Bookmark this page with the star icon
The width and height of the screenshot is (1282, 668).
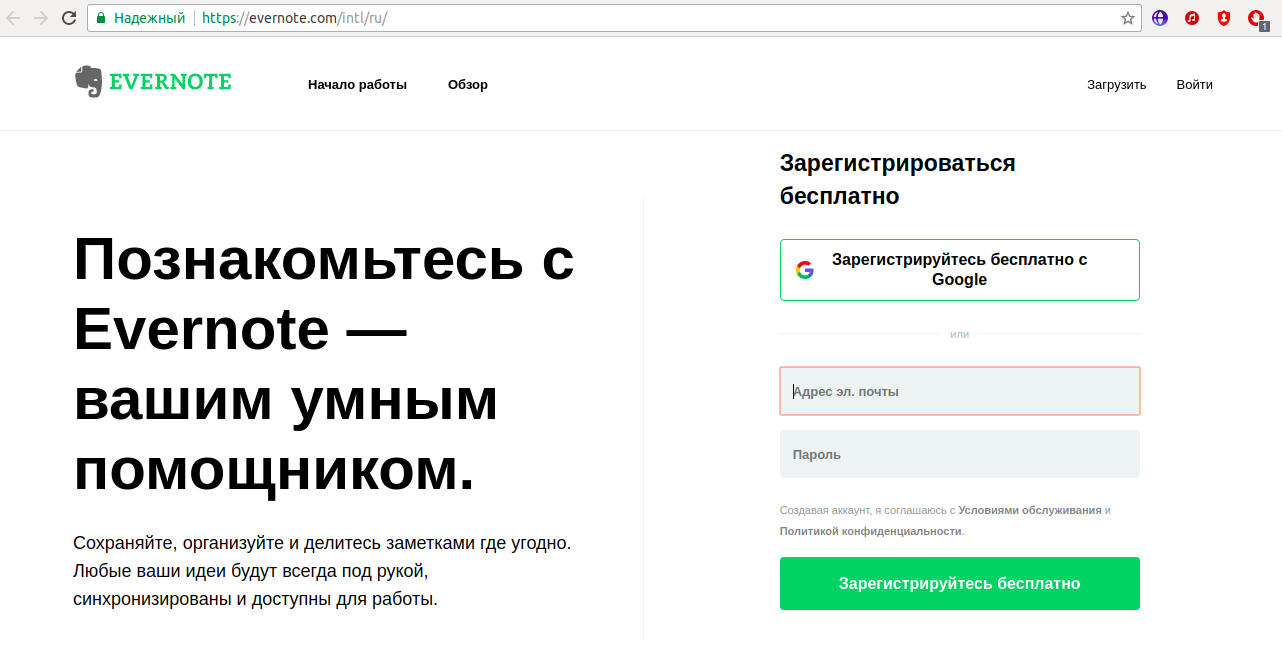point(1128,18)
